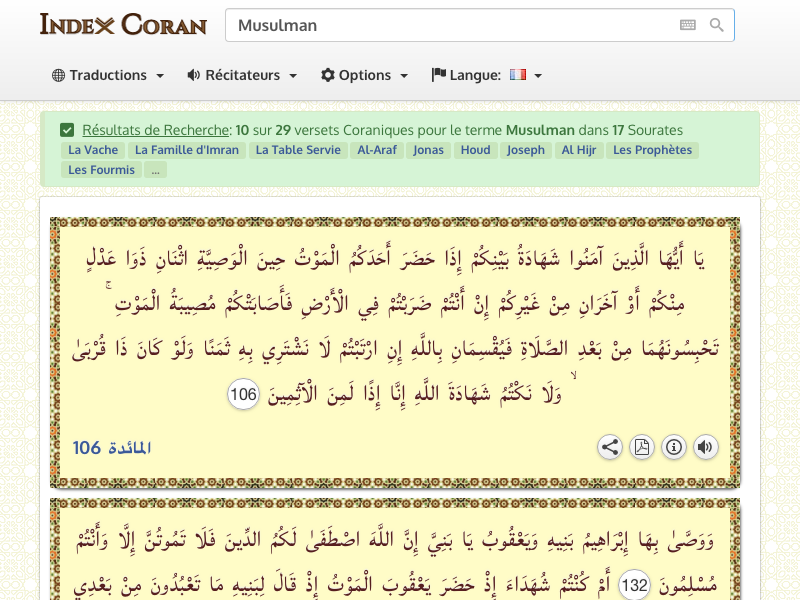Click the Arabic text of verse 106
The image size is (800, 600).
[x=395, y=327]
